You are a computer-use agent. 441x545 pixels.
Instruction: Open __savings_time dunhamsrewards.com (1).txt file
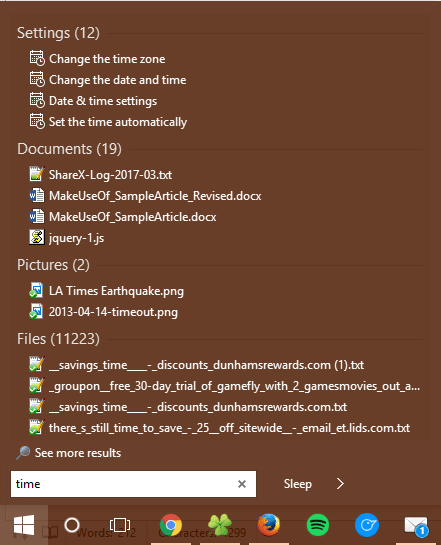click(206, 365)
